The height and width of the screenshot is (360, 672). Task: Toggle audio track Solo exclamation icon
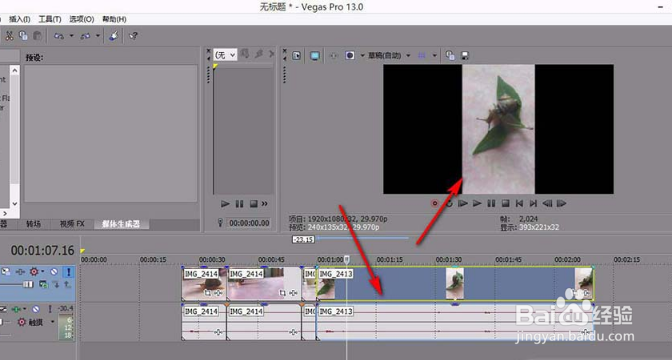click(x=50, y=309)
